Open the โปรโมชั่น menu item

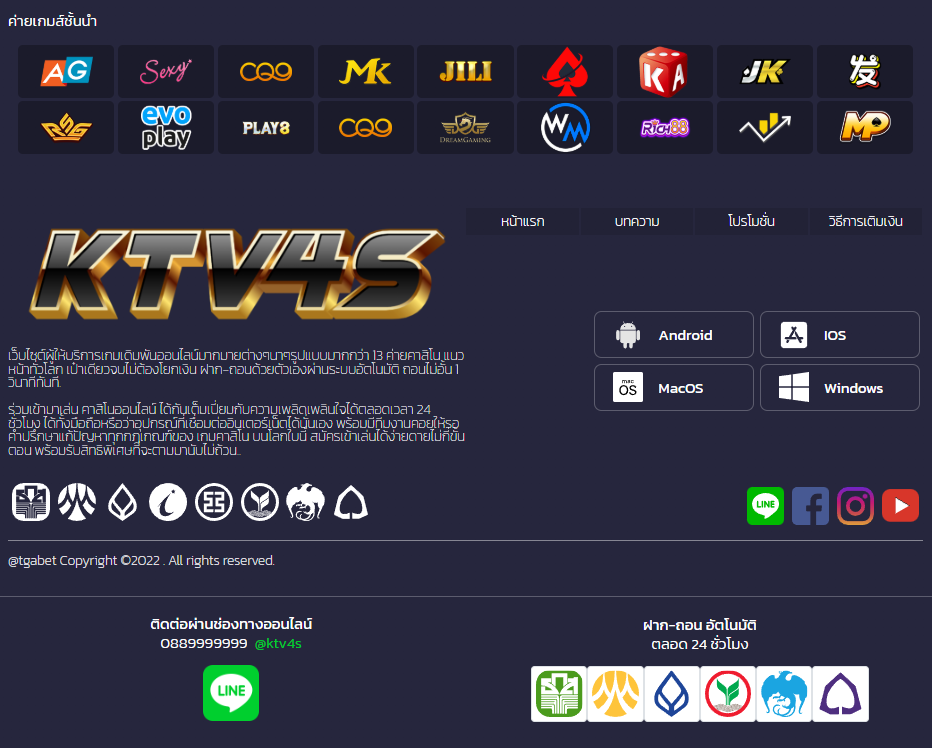click(751, 221)
